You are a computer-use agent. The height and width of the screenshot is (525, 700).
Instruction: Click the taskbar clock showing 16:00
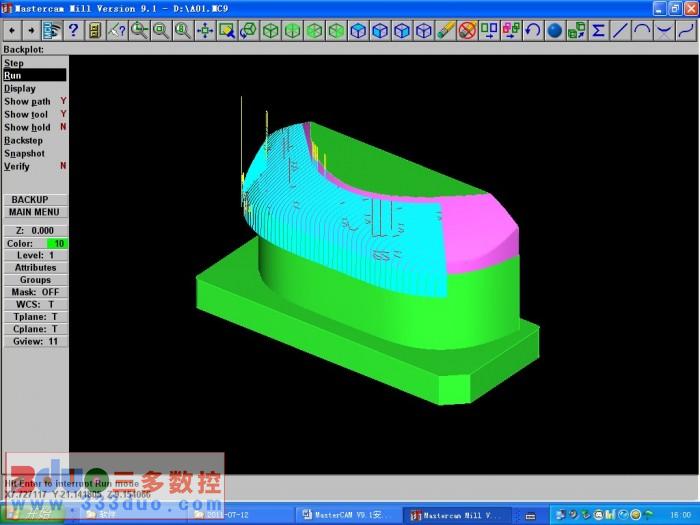click(x=680, y=515)
